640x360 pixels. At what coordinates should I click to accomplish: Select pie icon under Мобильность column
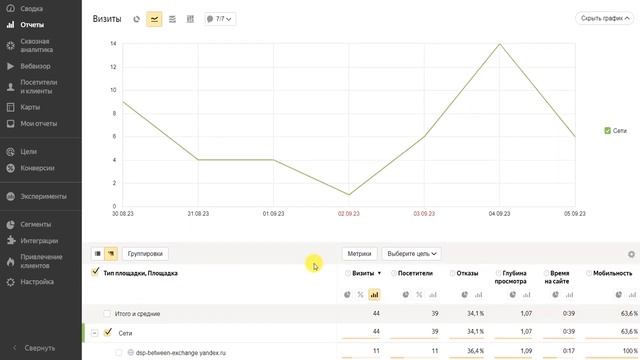coord(619,295)
